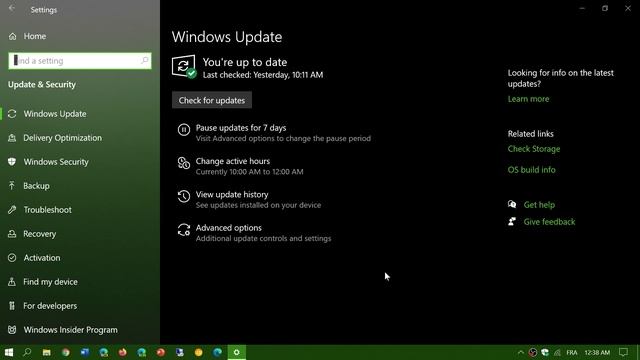Image resolution: width=640 pixels, height=360 pixels.
Task: Open the Windows Start menu
Action: [x=9, y=352]
